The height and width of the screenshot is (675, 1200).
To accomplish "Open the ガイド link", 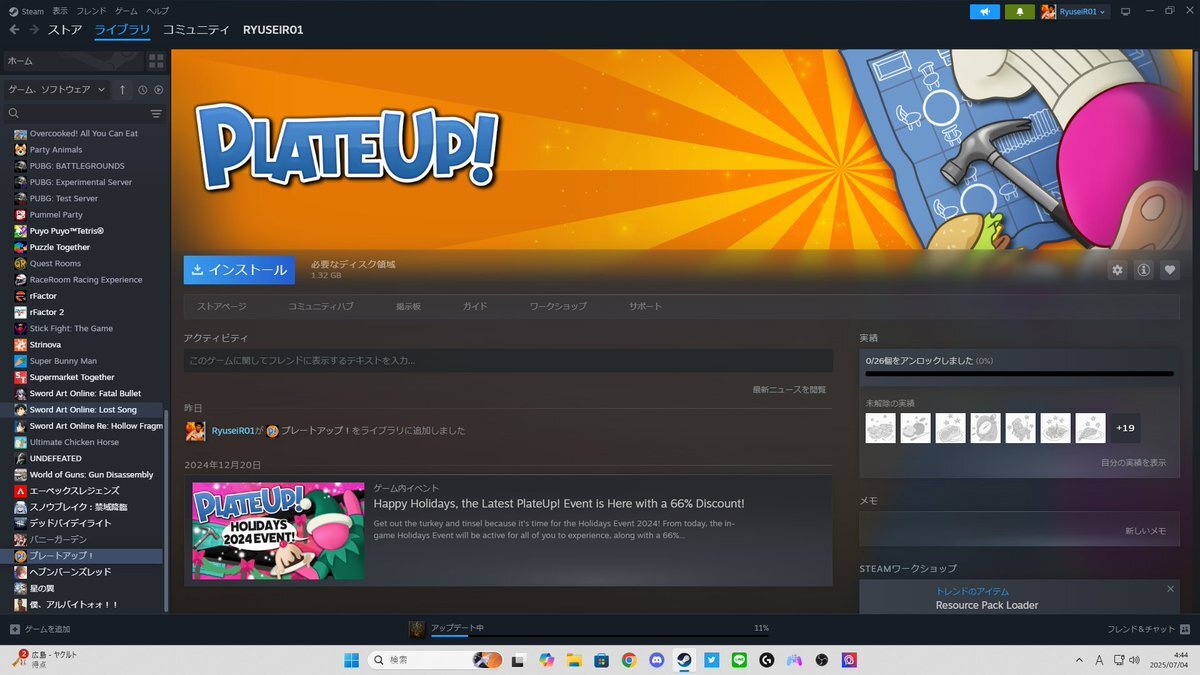I will [x=475, y=306].
